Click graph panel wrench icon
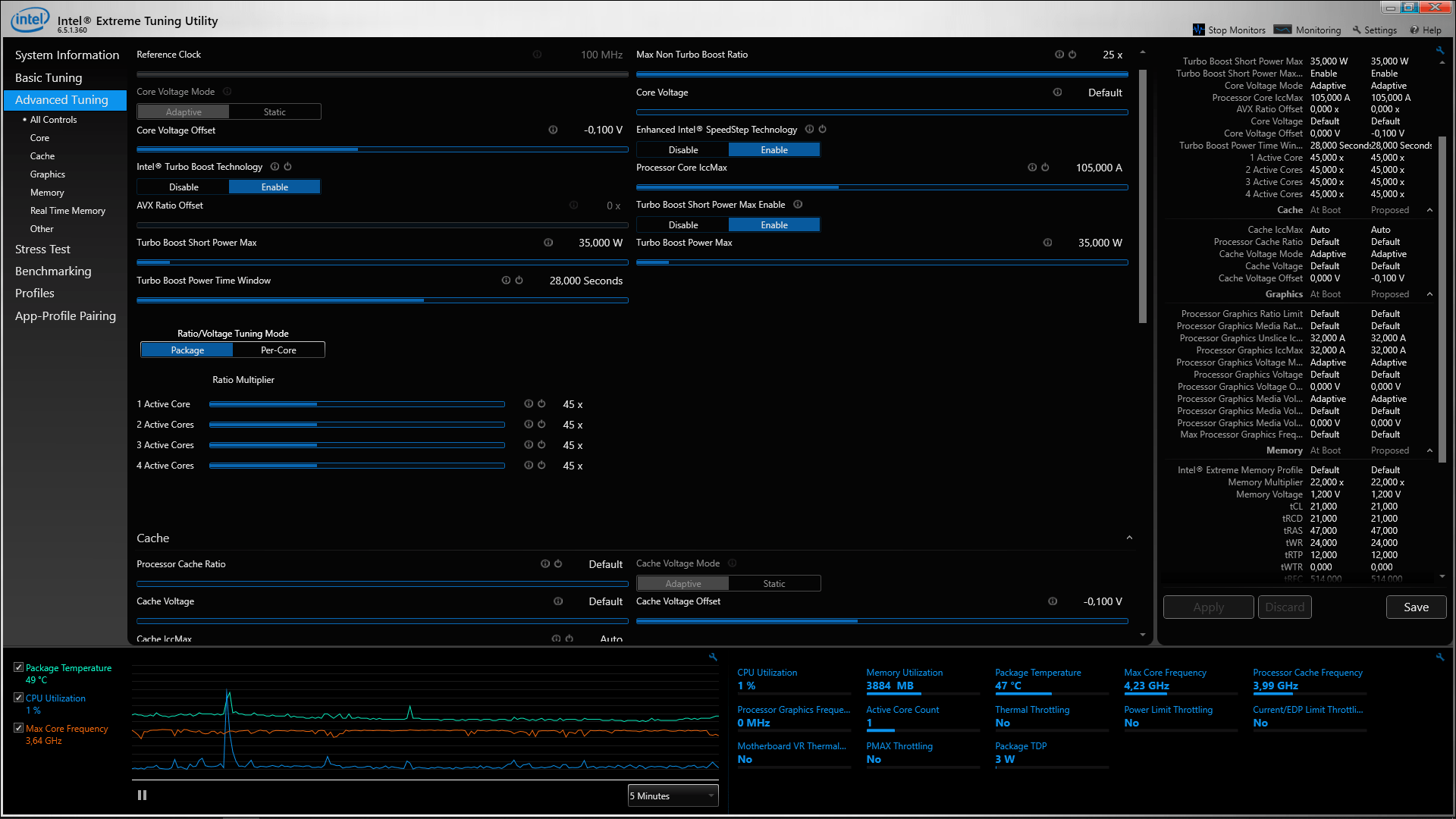The height and width of the screenshot is (819, 1456). (713, 657)
